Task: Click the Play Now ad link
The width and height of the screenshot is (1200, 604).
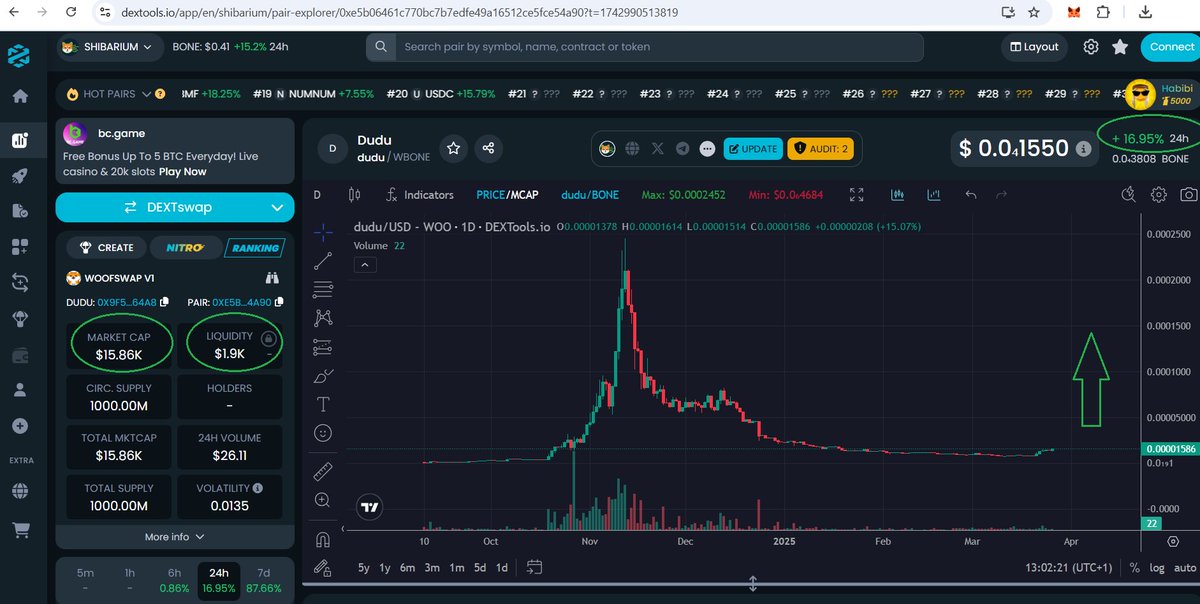Action: pos(182,171)
